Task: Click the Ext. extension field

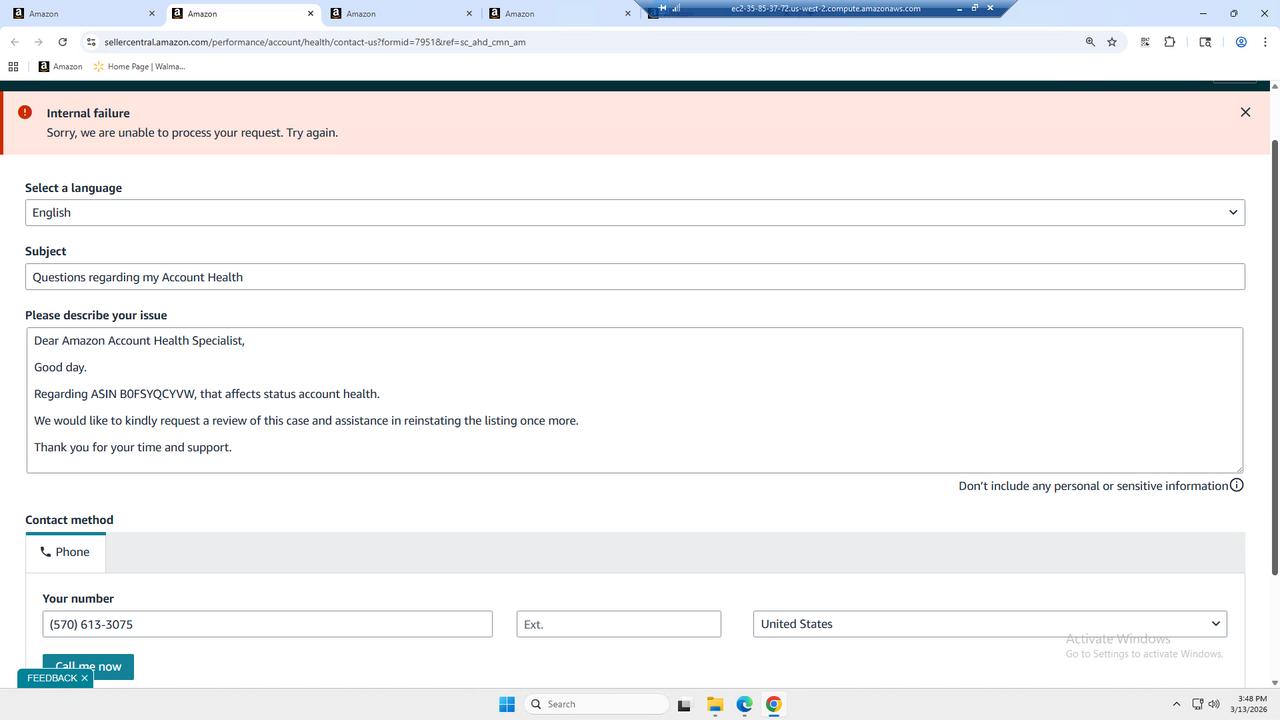Action: (619, 624)
